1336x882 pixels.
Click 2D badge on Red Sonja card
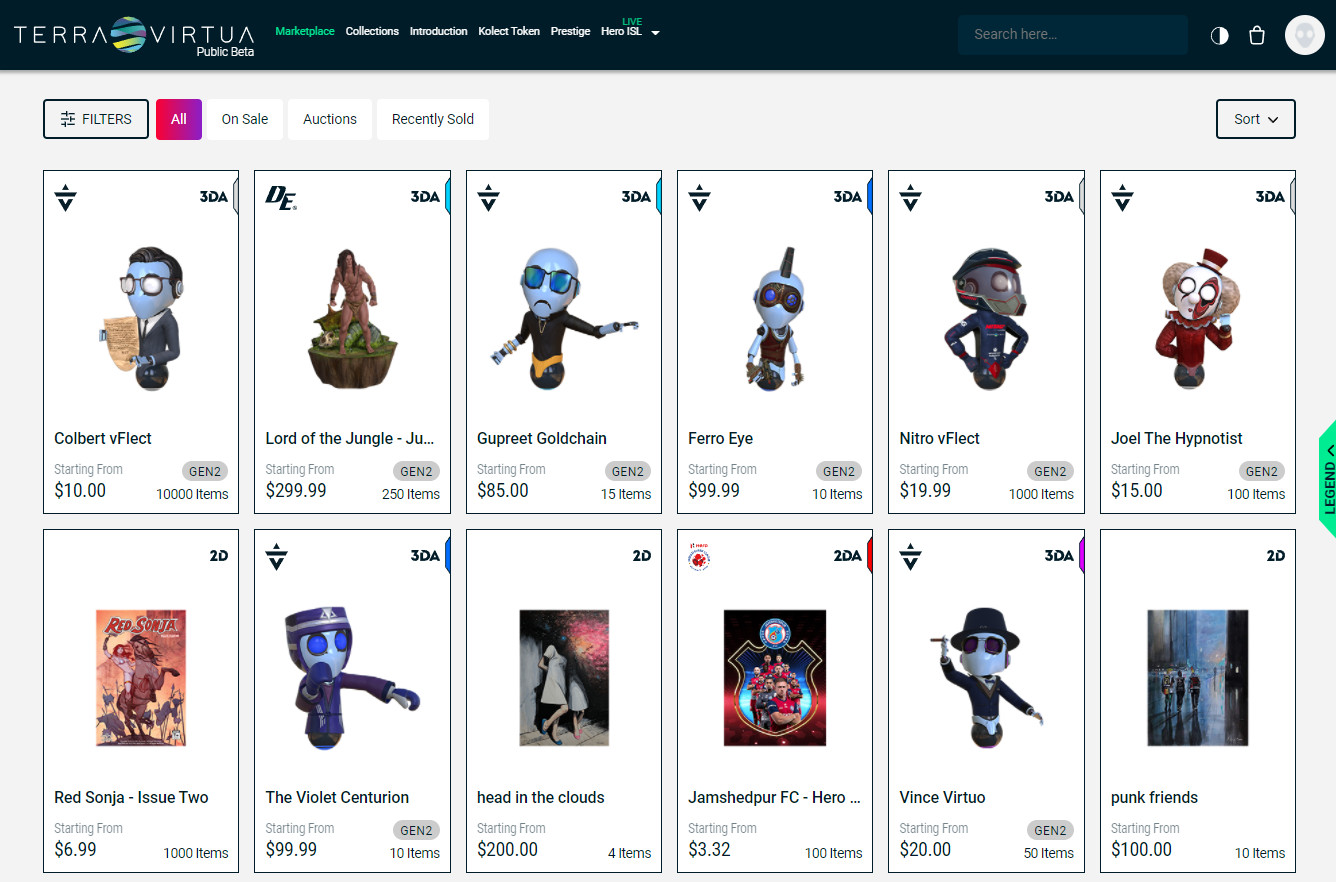219,556
